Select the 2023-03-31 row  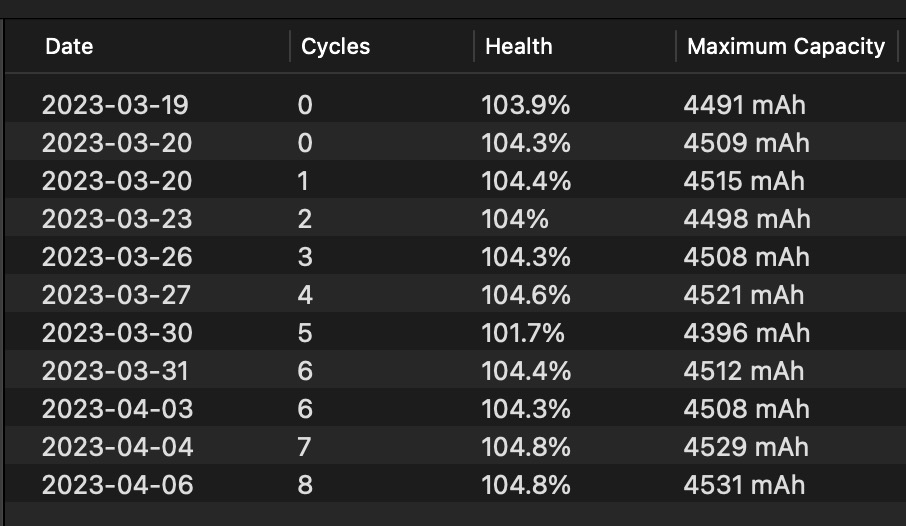(455, 371)
